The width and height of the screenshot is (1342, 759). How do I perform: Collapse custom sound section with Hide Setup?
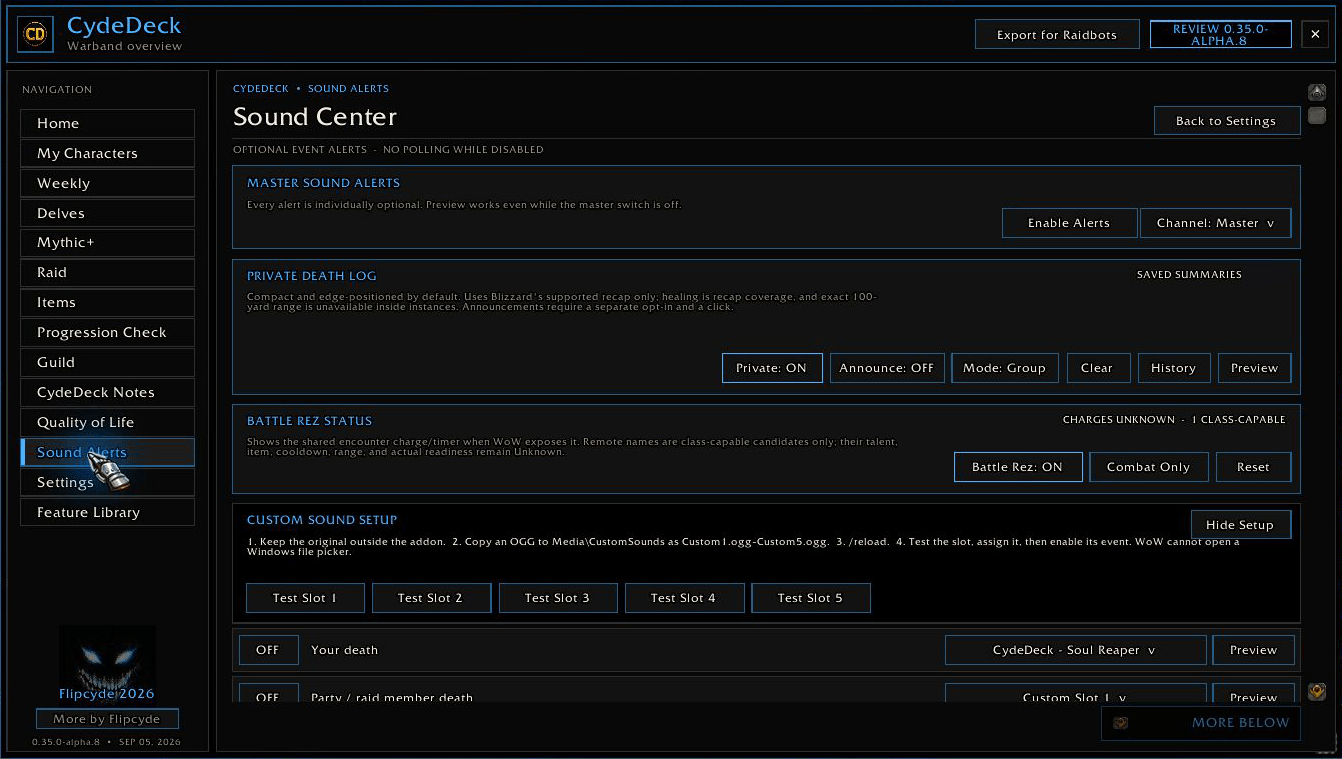click(x=1240, y=525)
